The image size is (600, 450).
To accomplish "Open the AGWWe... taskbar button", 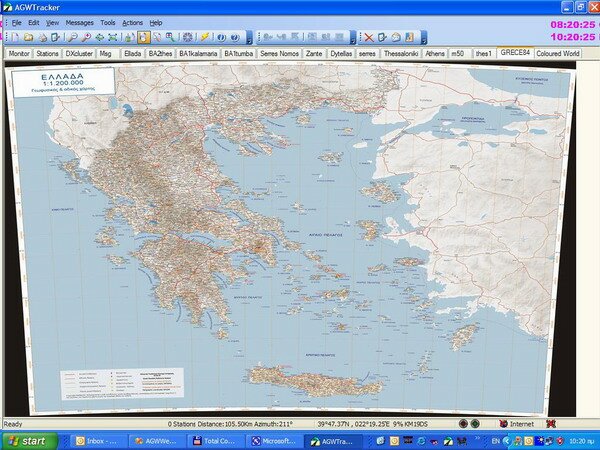I will pos(157,441).
